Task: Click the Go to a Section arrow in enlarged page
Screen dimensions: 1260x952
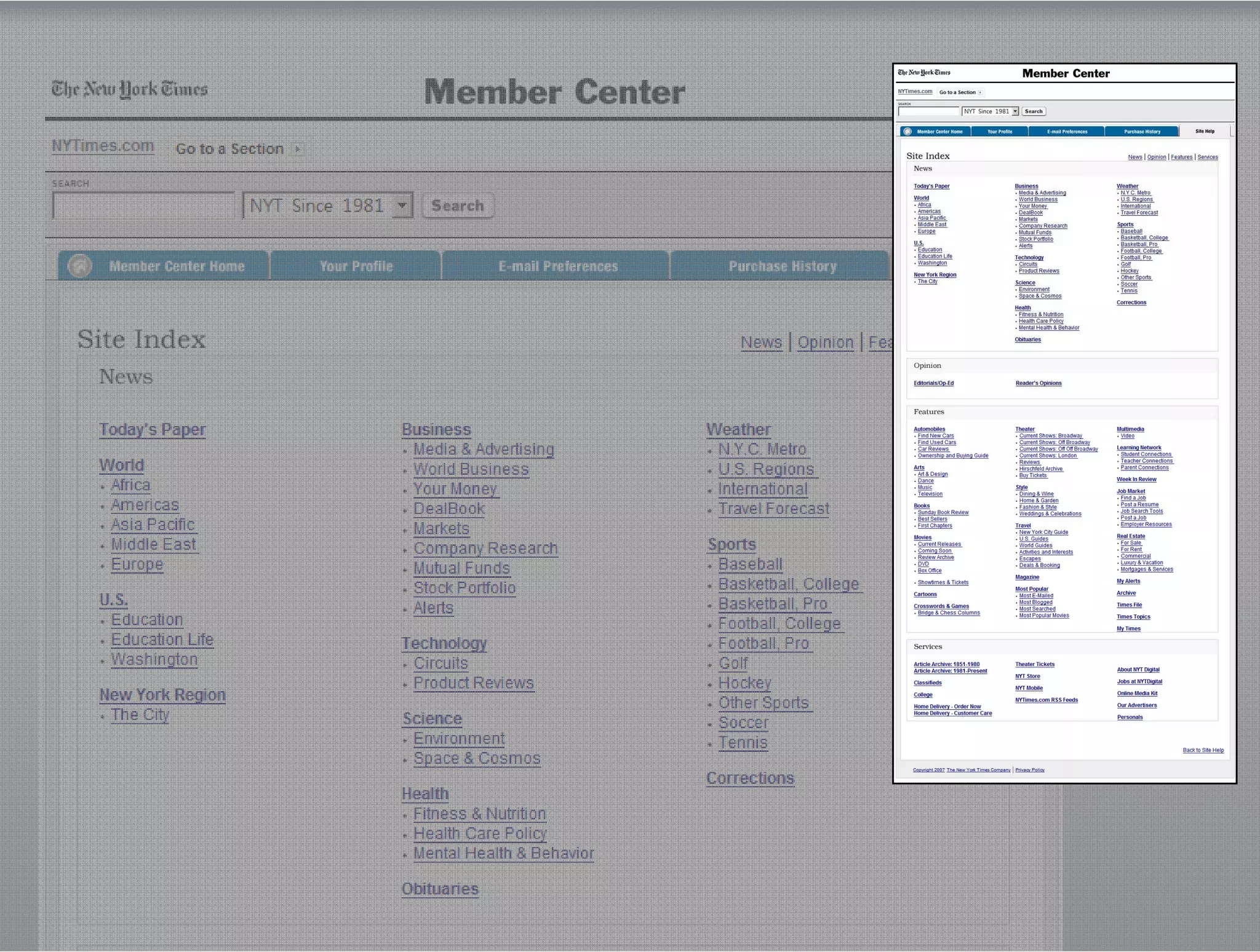Action: (298, 149)
